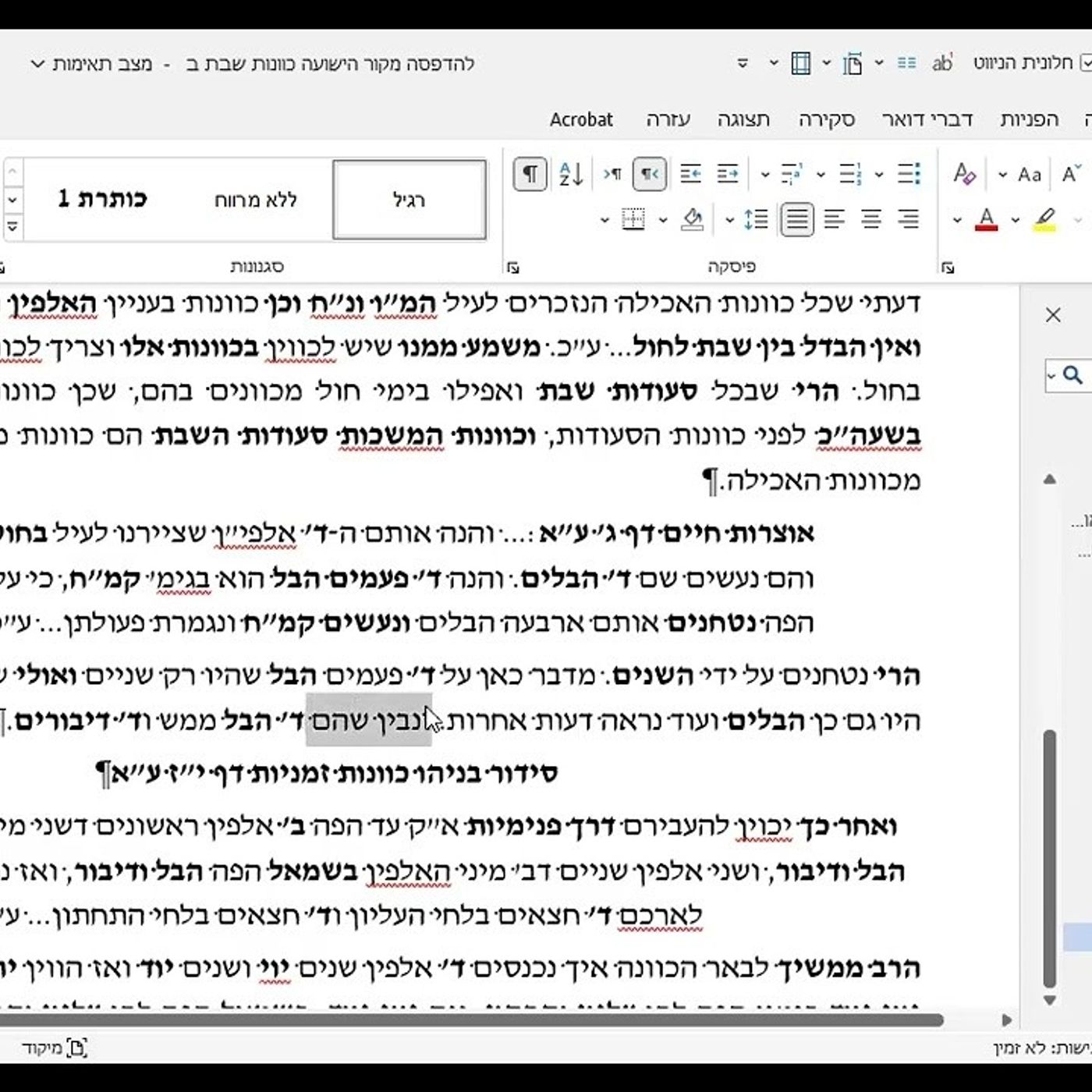Click the navigation pane up arrow
The image size is (1092, 1092).
pyautogui.click(x=1050, y=479)
